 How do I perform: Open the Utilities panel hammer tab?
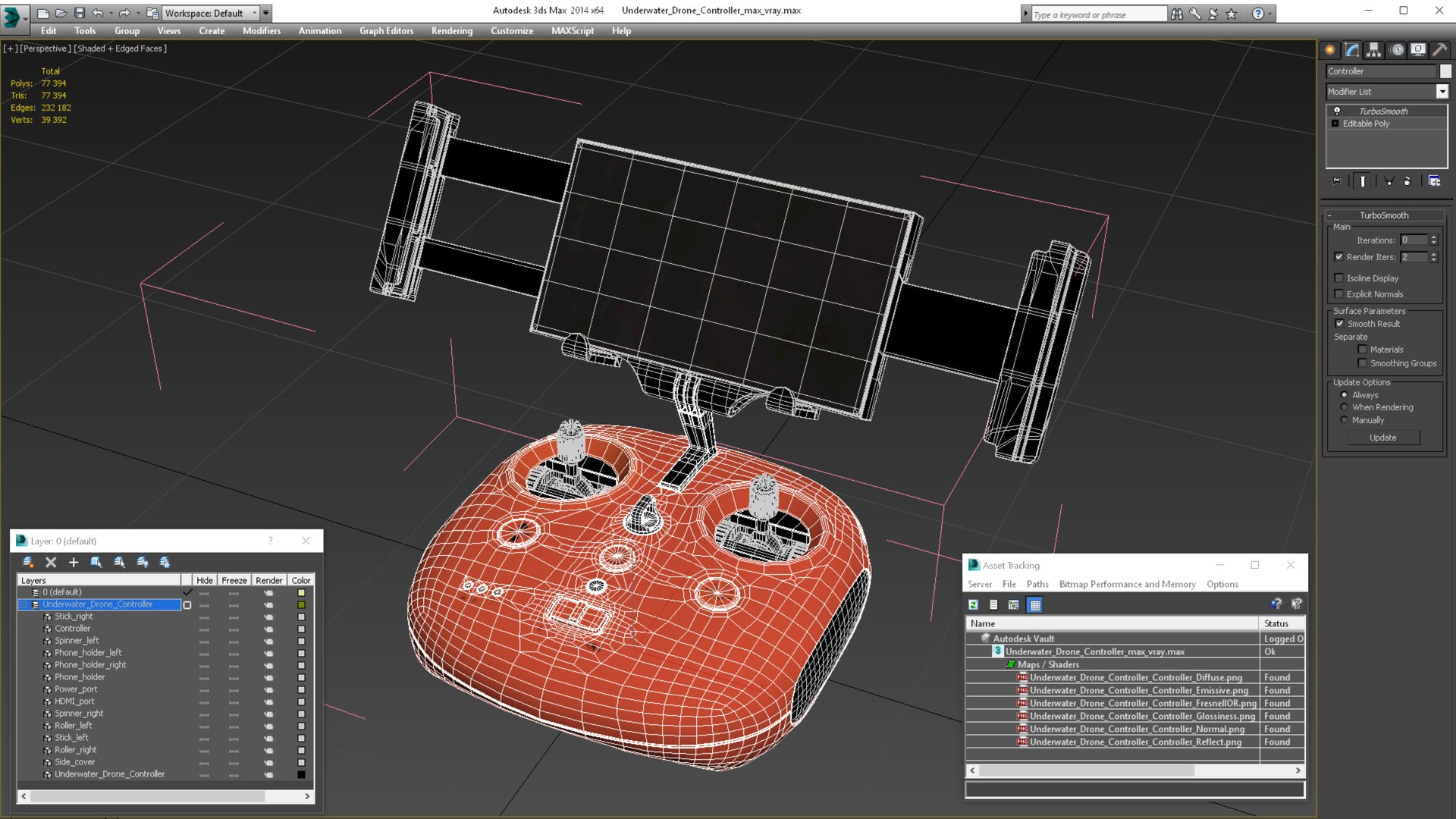tap(1439, 50)
